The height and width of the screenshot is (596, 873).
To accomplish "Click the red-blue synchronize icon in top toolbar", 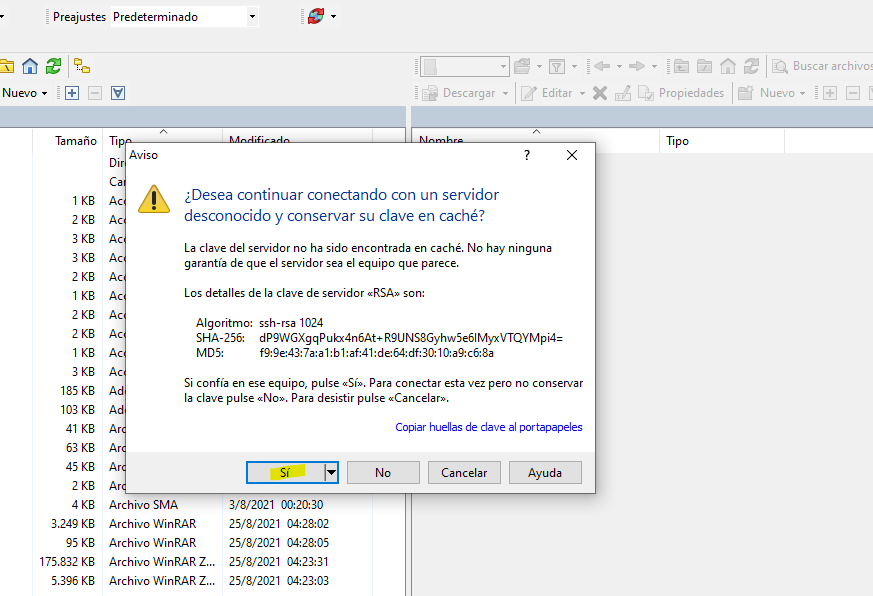I will tap(315, 17).
